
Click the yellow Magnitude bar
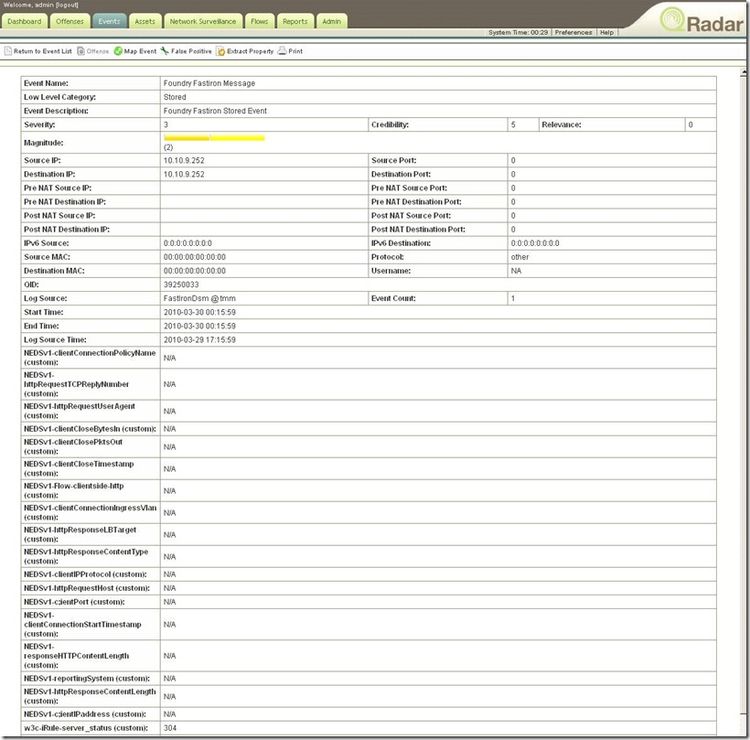tap(214, 138)
